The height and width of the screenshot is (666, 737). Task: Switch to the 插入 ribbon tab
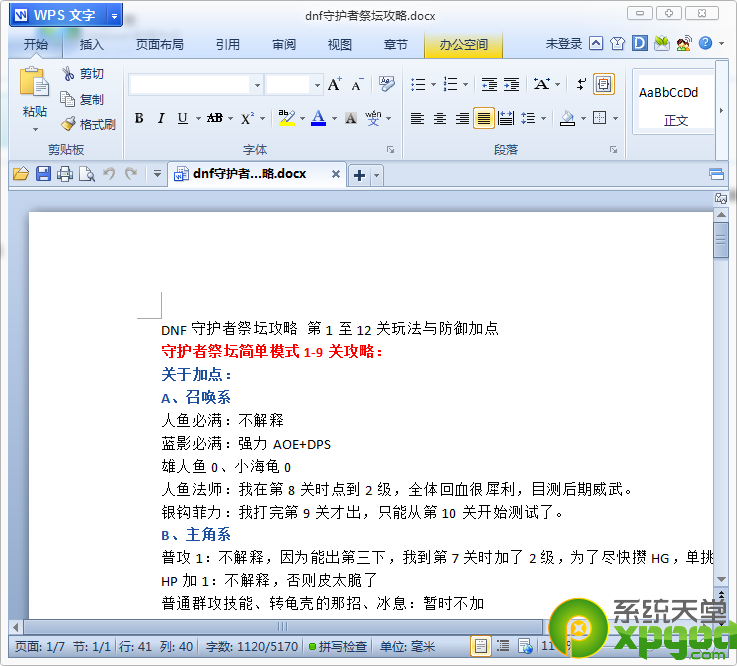pos(91,45)
